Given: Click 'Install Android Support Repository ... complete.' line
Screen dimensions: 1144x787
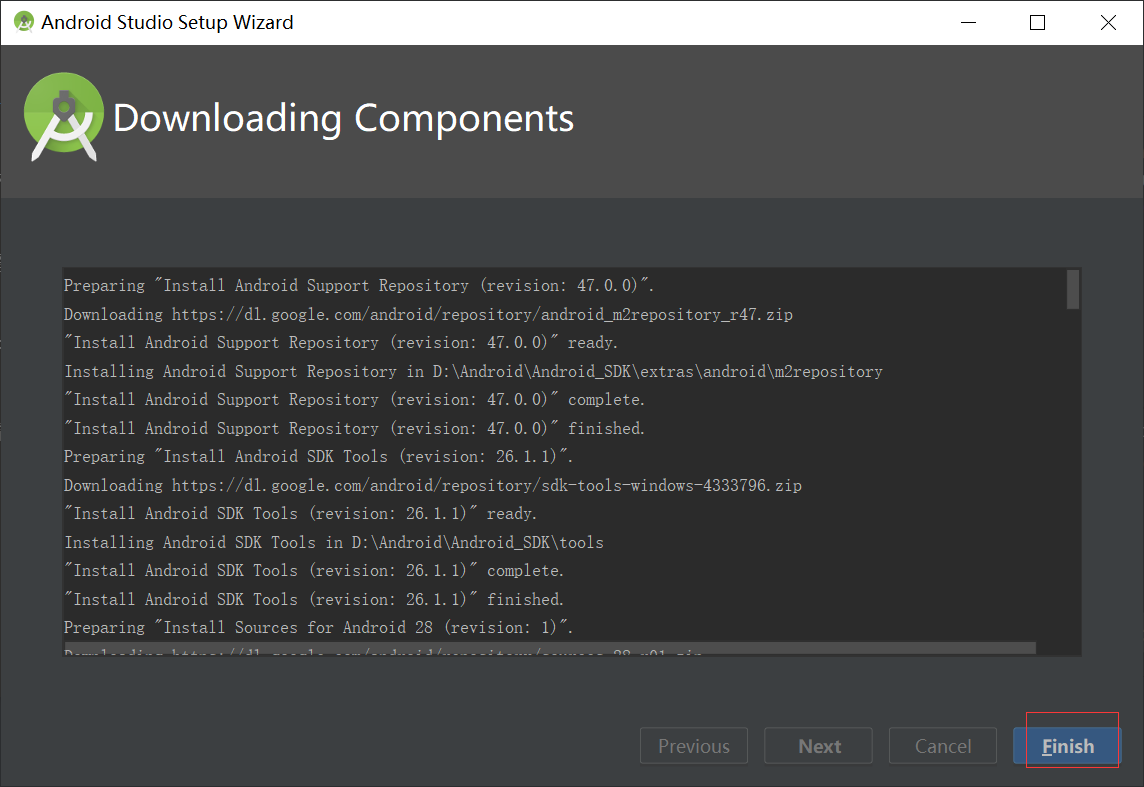Looking at the screenshot, I should tap(355, 399).
